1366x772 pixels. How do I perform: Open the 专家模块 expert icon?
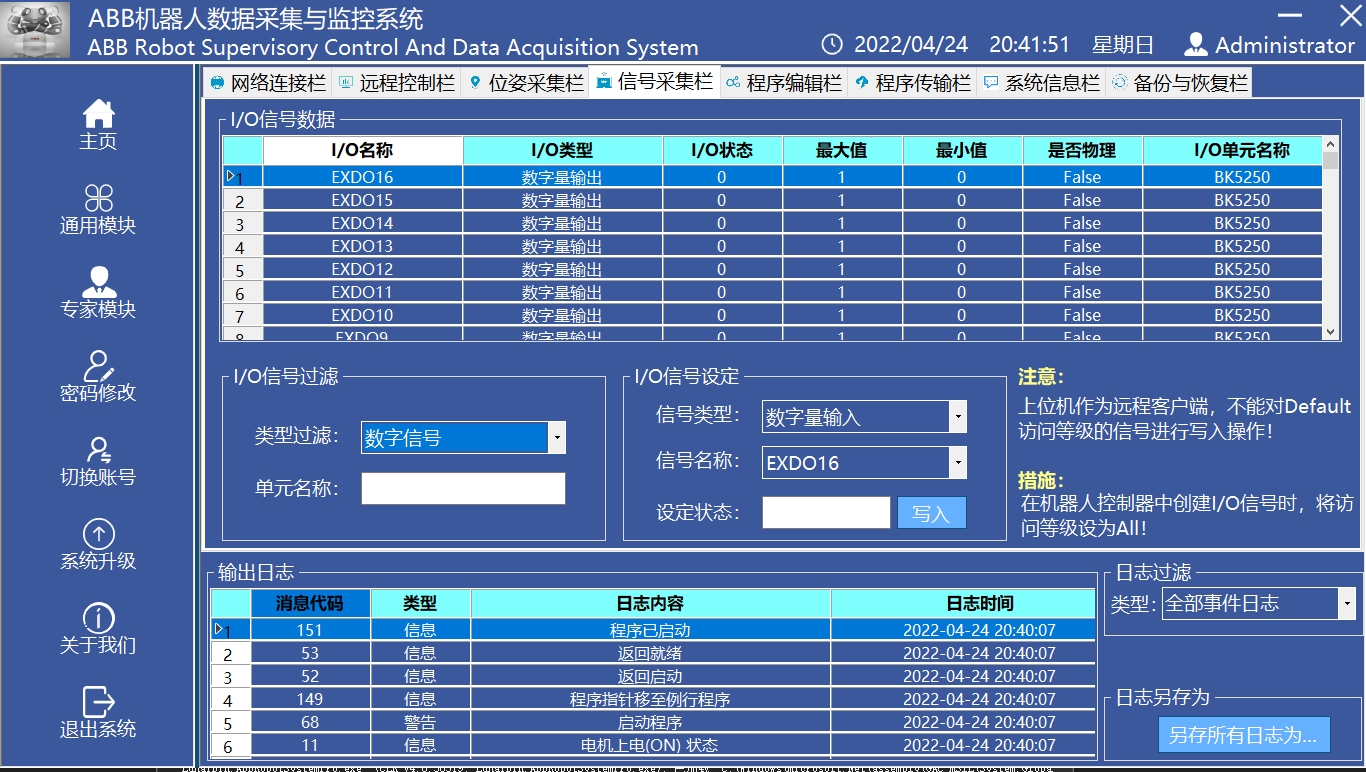98,281
